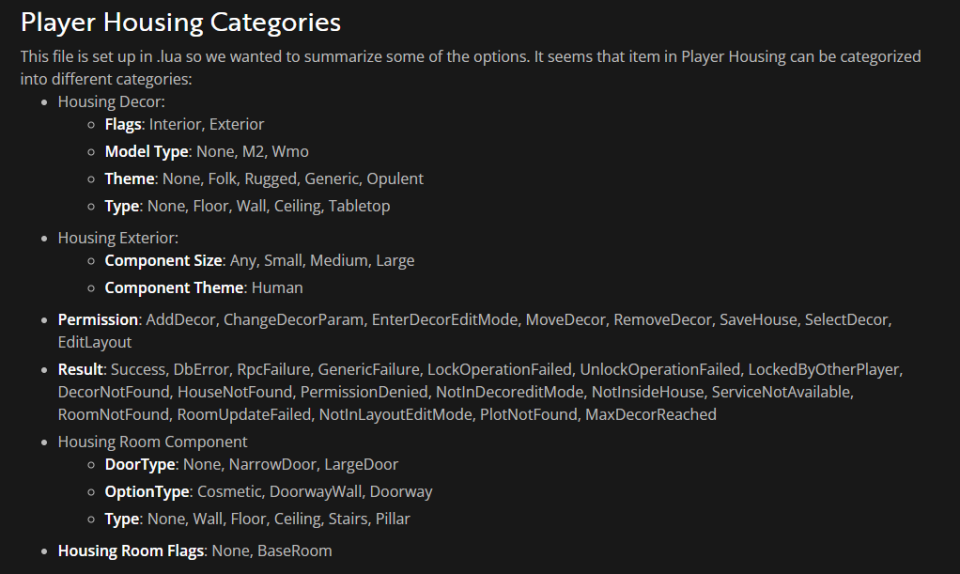This screenshot has width=960, height=574.
Task: Click the MaxDecorReached result text
Action: click(651, 414)
